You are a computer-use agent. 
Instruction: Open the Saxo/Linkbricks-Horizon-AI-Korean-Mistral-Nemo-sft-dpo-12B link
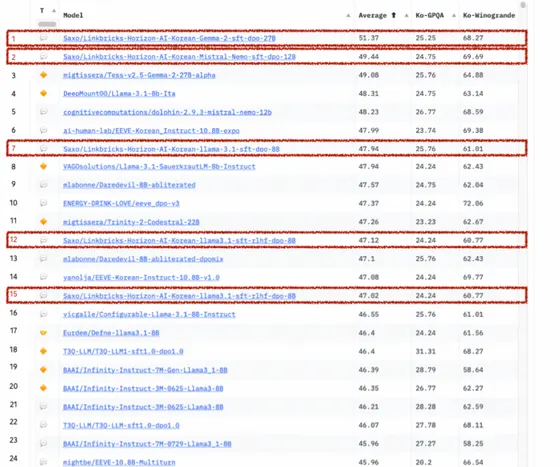179,56
